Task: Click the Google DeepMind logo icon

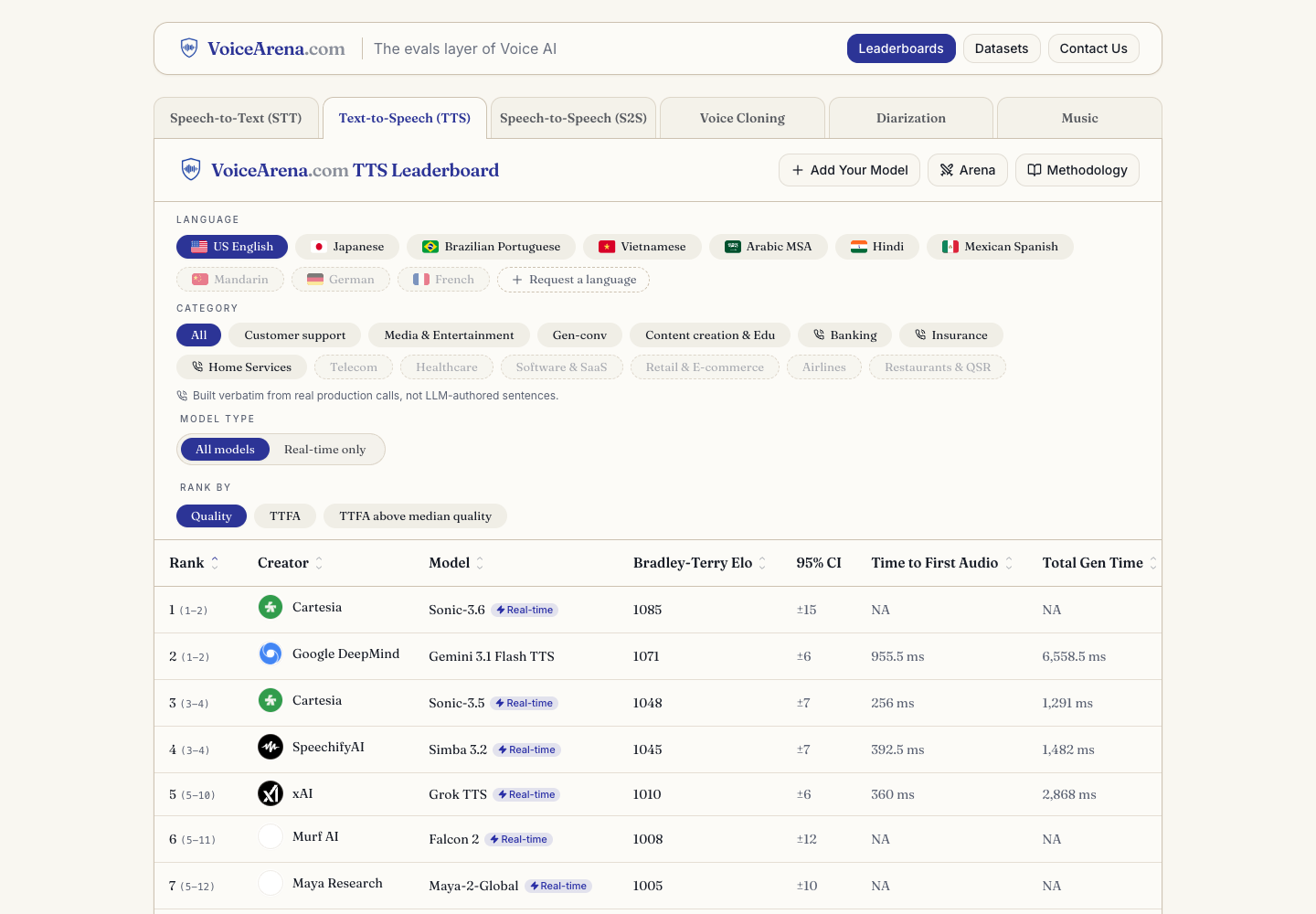Action: tap(271, 654)
